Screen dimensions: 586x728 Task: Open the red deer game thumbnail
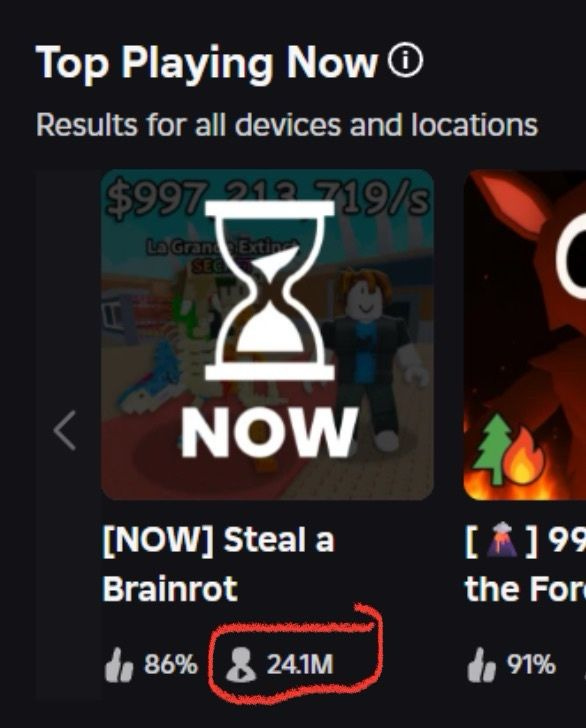click(x=525, y=335)
